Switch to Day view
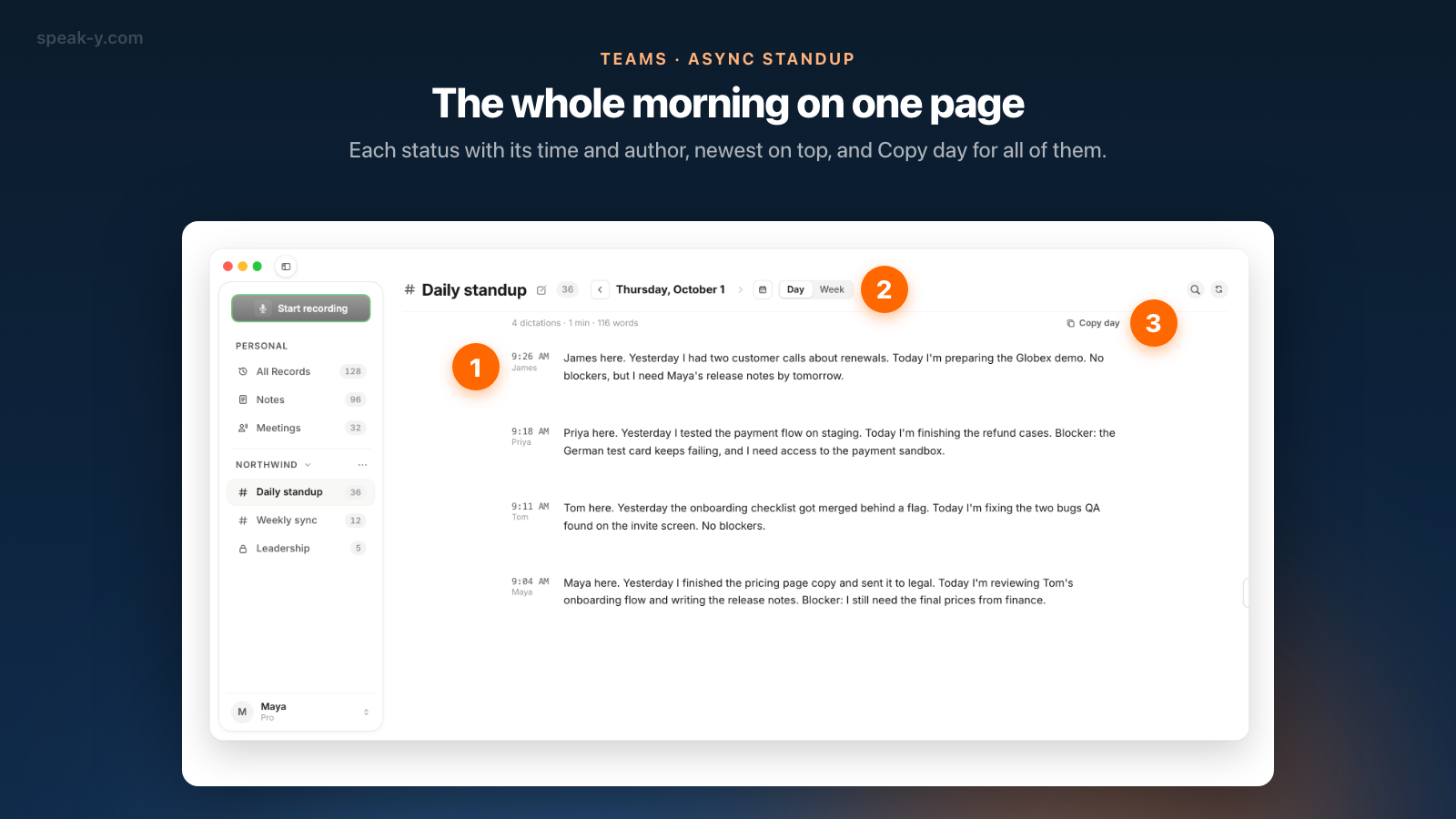 (x=795, y=289)
